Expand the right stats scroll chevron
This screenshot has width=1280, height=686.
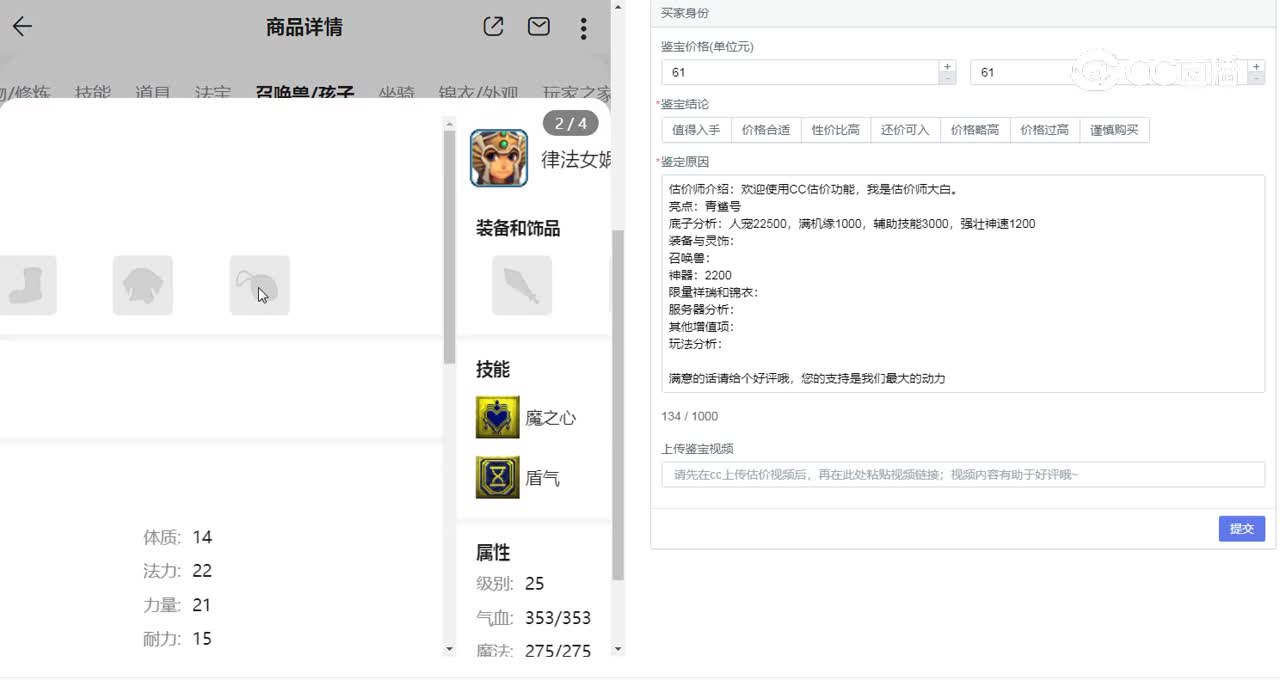618,650
